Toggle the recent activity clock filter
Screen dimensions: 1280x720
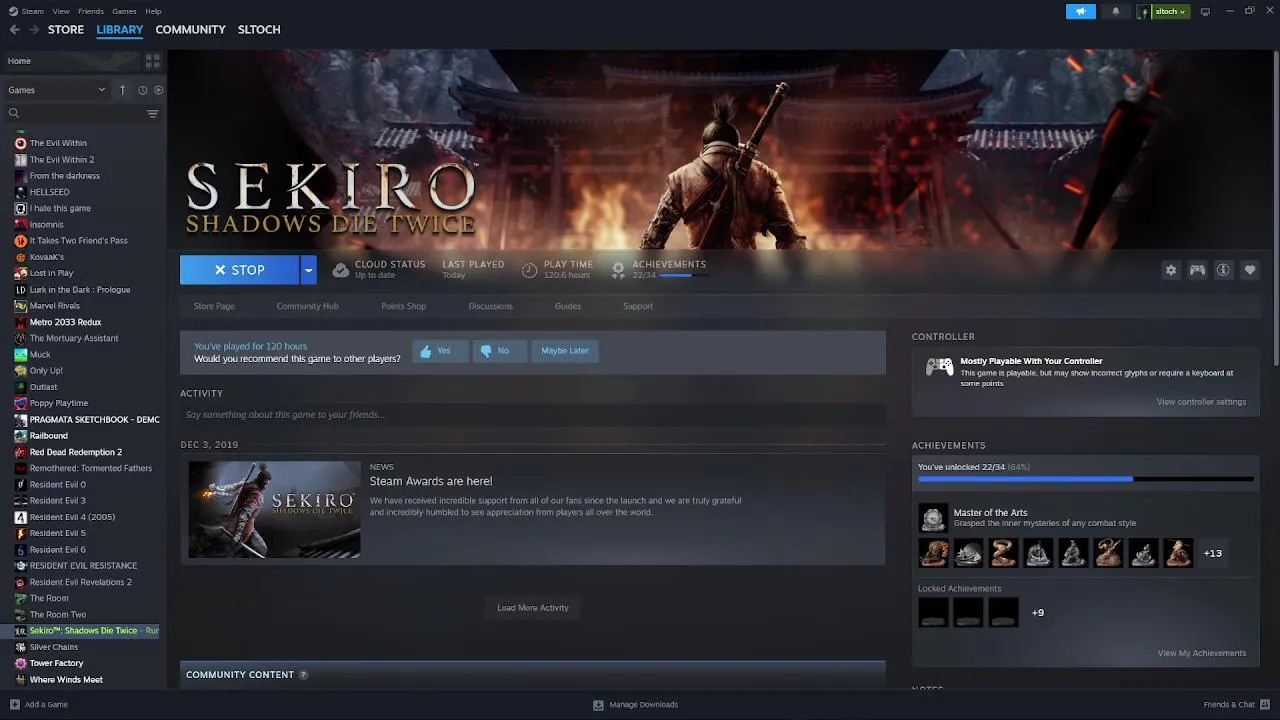point(142,90)
